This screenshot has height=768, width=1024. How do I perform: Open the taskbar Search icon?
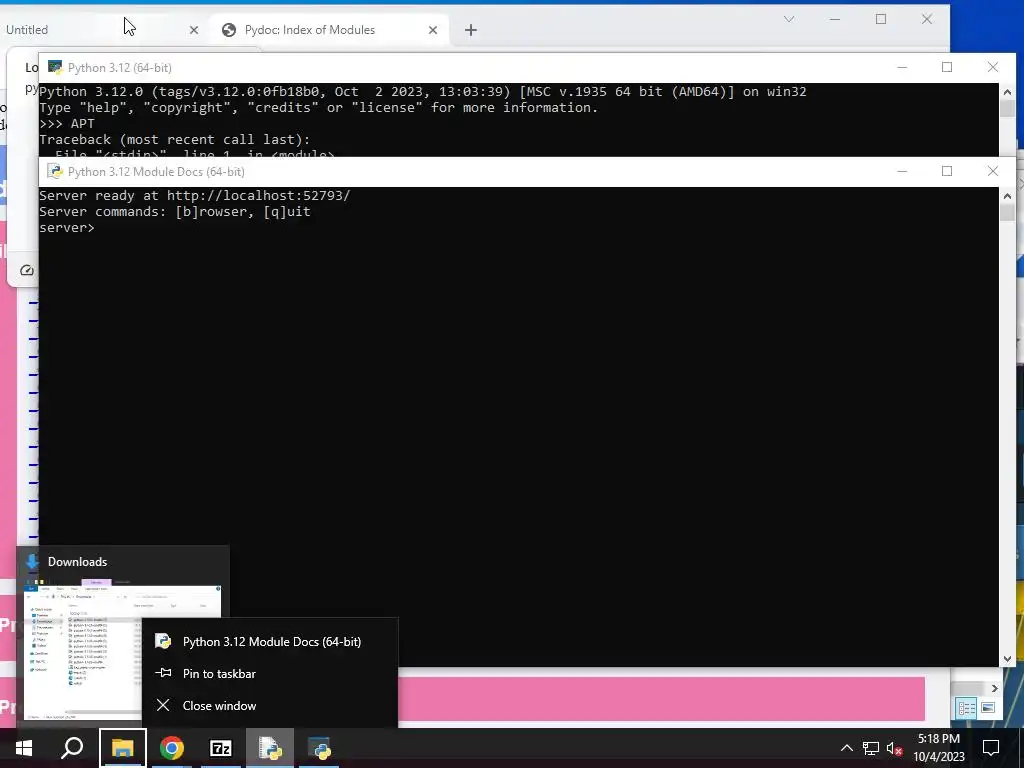click(72, 748)
